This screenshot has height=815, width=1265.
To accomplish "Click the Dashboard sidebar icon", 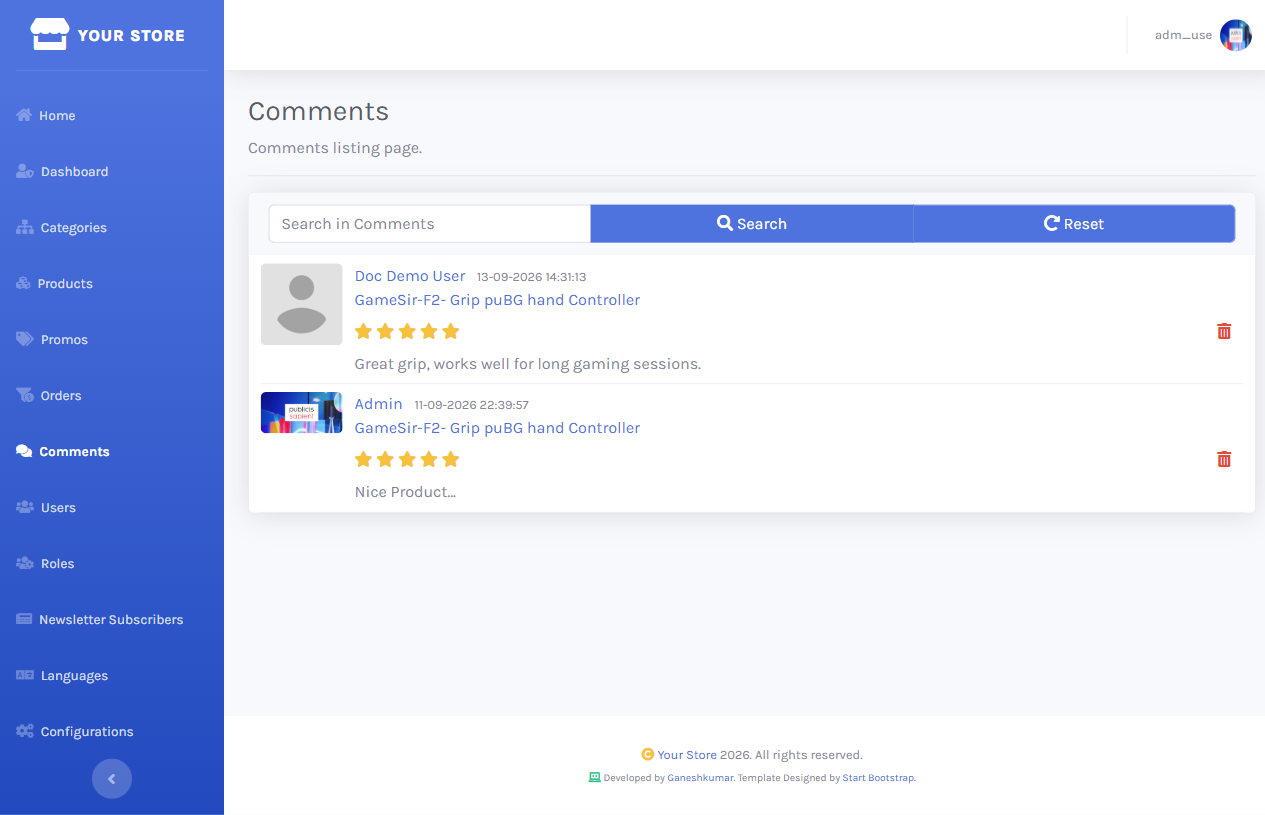I will [25, 171].
